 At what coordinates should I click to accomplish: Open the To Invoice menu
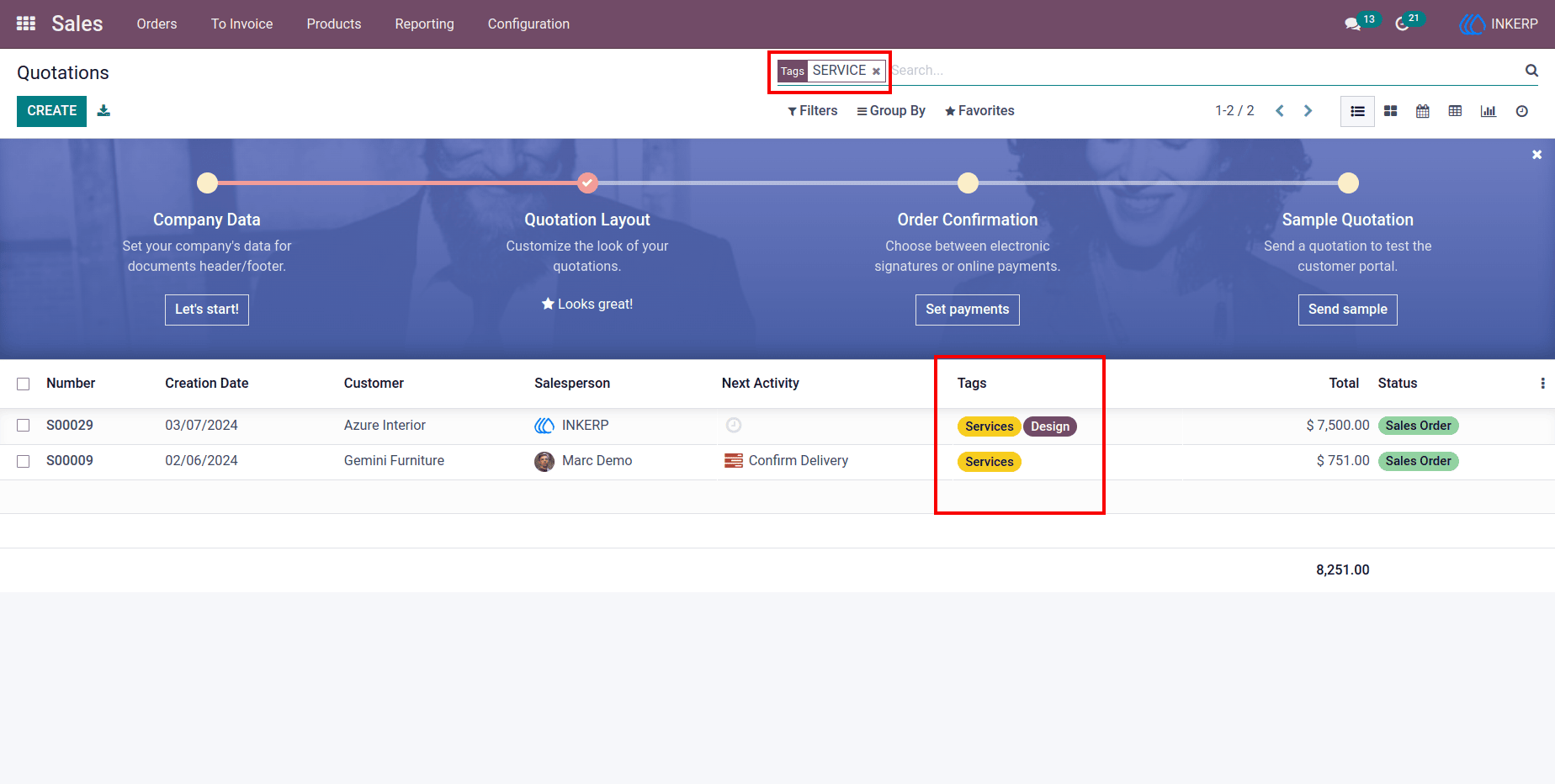[242, 24]
